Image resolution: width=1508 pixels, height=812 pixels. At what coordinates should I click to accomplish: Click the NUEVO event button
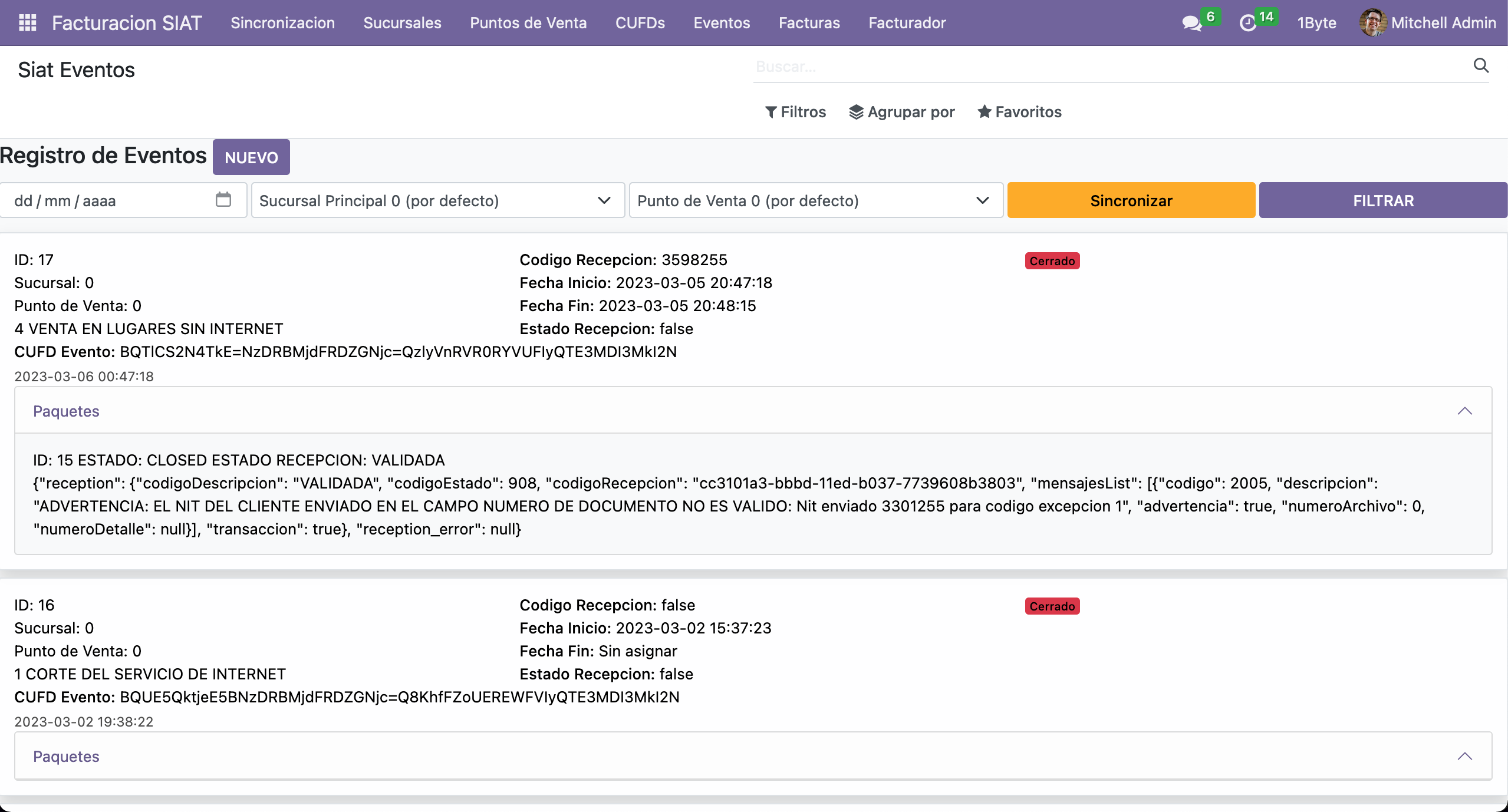click(x=251, y=157)
